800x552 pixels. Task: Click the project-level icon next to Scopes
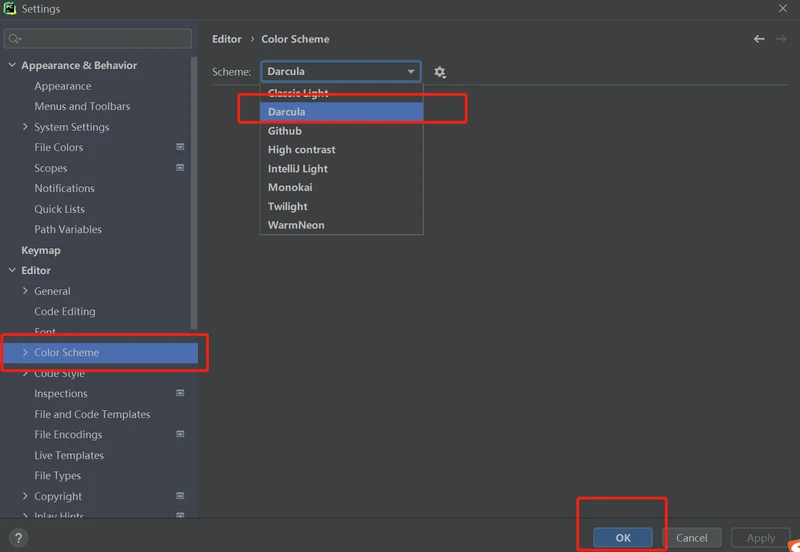(x=180, y=168)
